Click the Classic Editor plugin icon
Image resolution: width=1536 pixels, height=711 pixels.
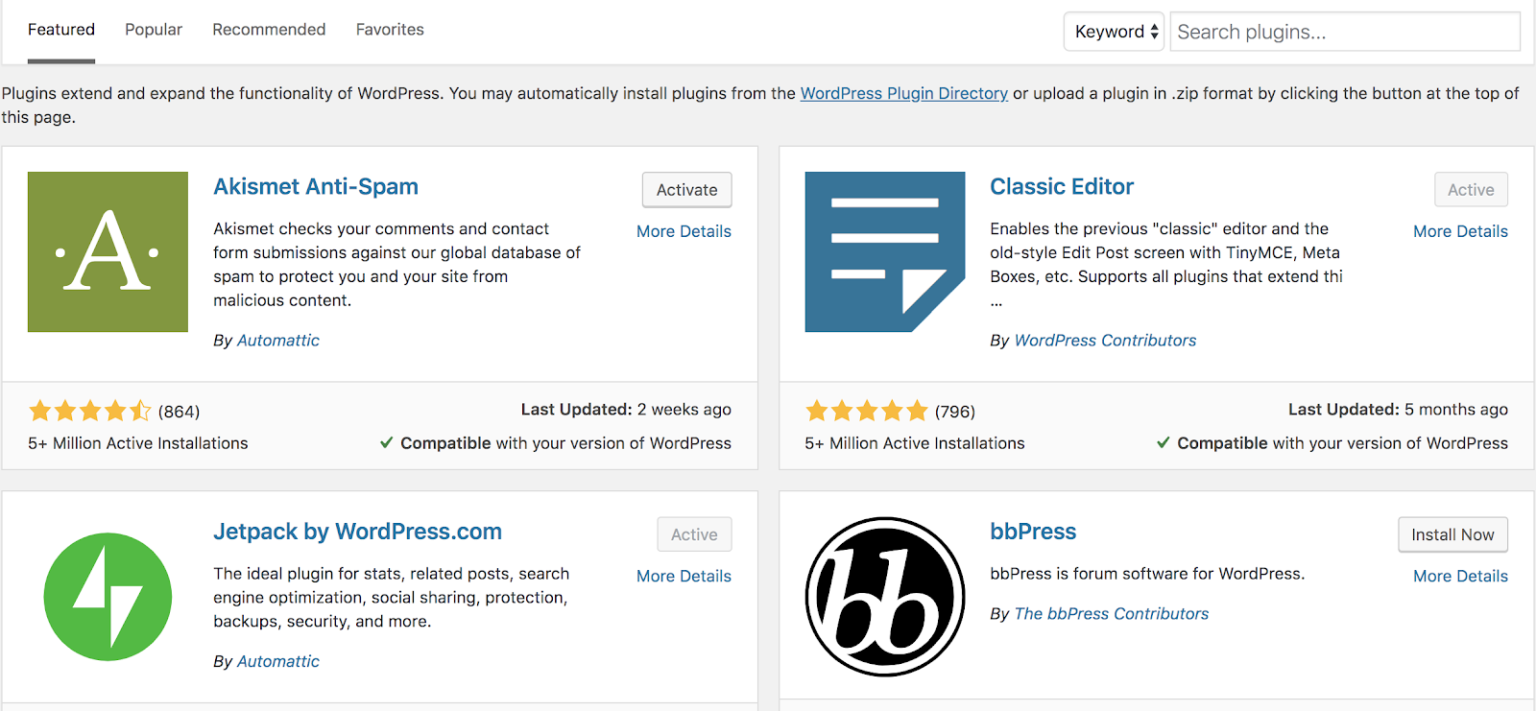884,251
